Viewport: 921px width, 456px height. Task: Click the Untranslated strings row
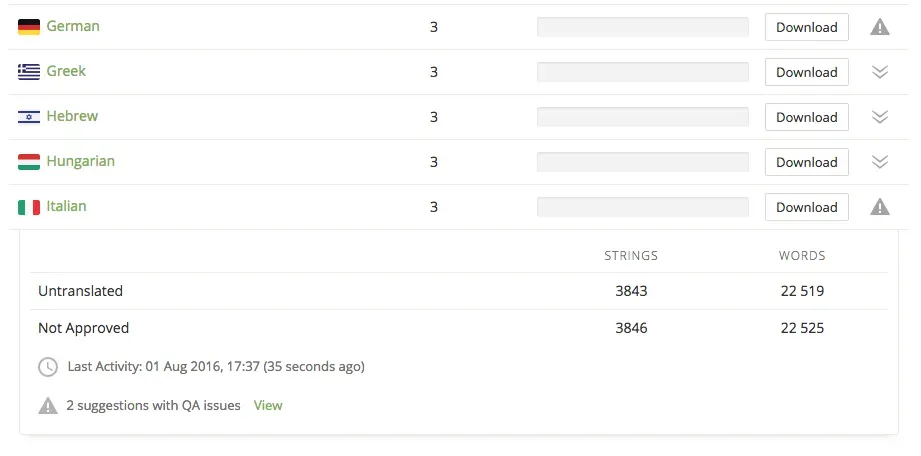[80, 291]
